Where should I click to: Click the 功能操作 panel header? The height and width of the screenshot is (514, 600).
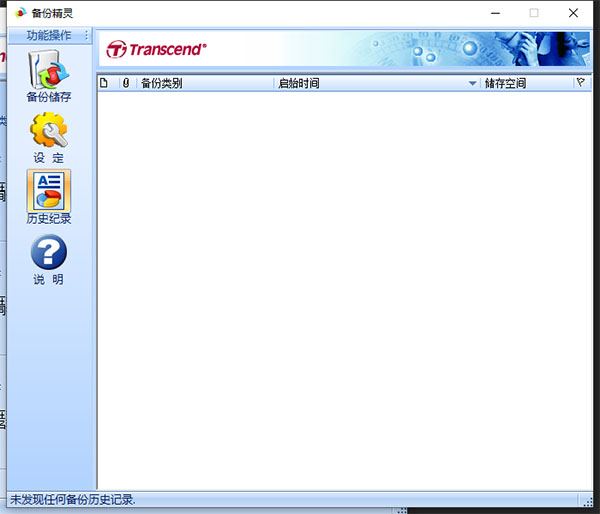pos(50,35)
